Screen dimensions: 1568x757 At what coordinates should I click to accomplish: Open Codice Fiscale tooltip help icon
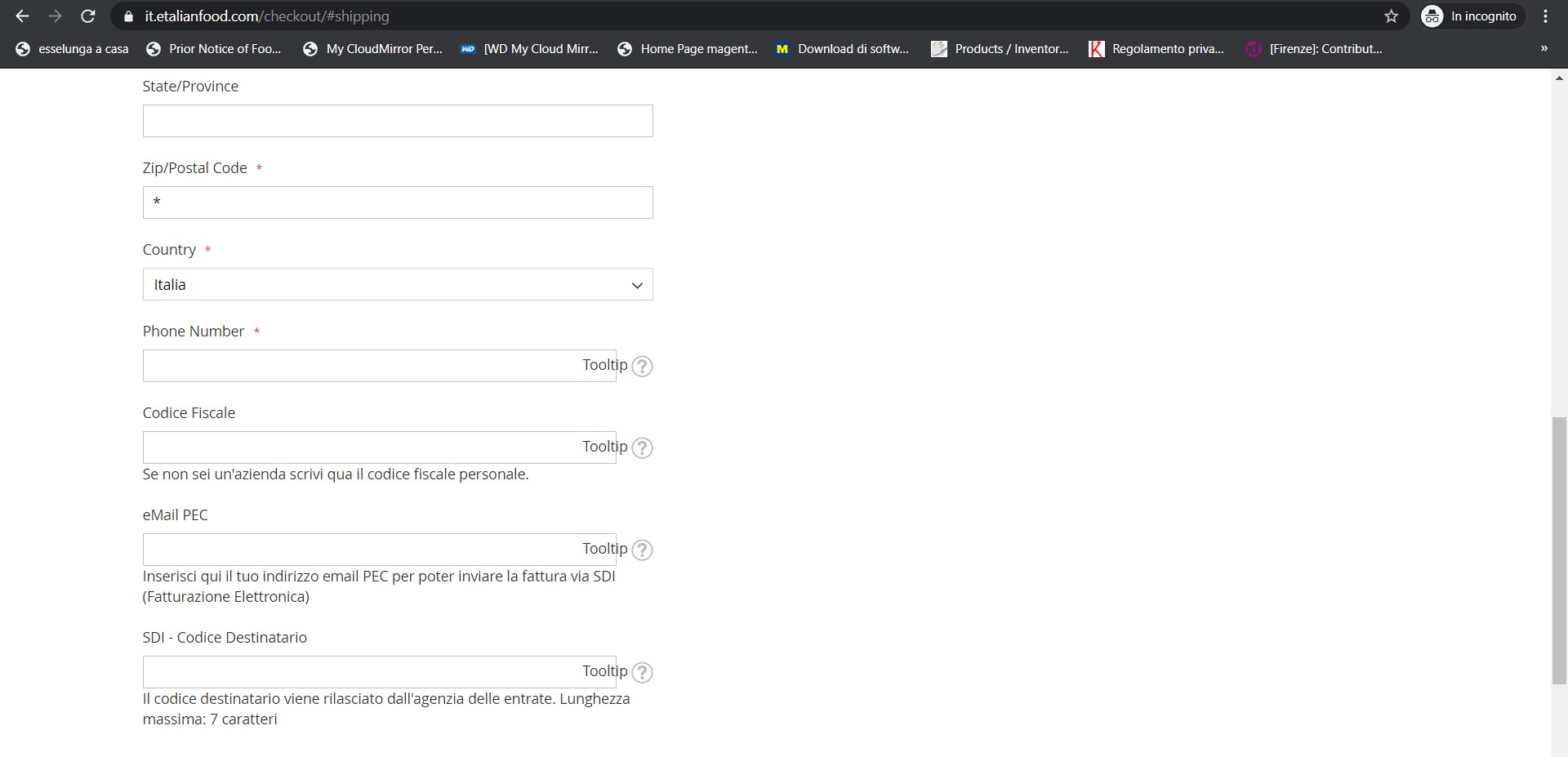pos(643,448)
